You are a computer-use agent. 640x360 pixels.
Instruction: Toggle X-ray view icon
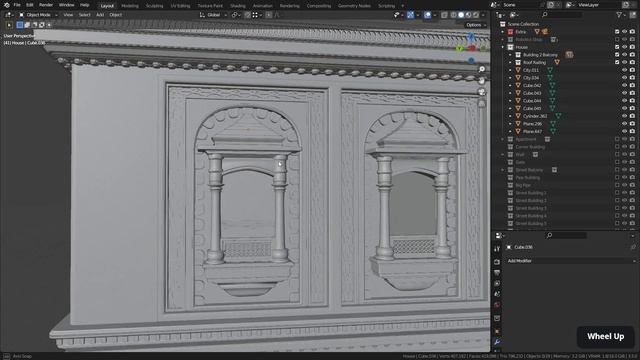click(444, 15)
